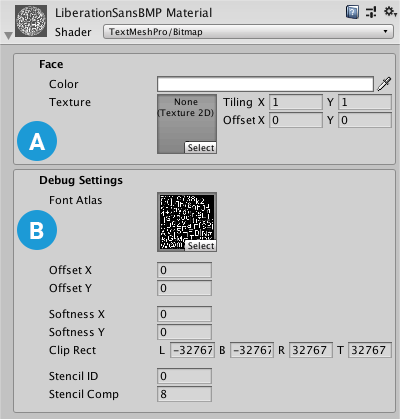400x419 pixels.
Task: Select a new Font Atlas texture
Action: point(201,246)
